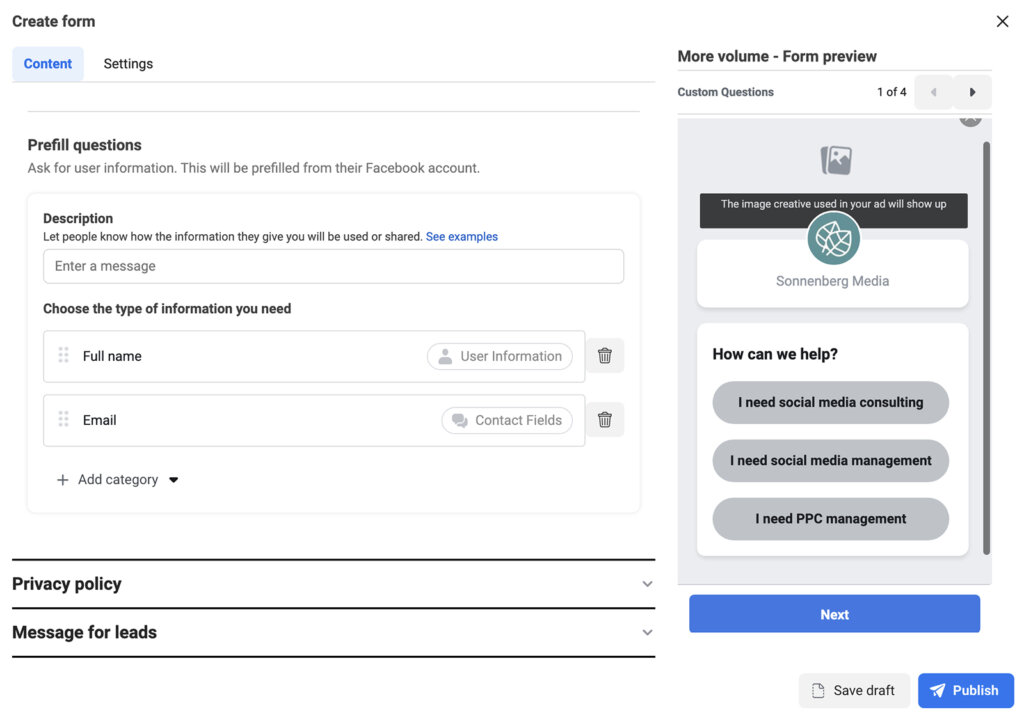Viewport: 1024px width, 714px height.
Task: Click the Description message input field
Action: [x=333, y=266]
